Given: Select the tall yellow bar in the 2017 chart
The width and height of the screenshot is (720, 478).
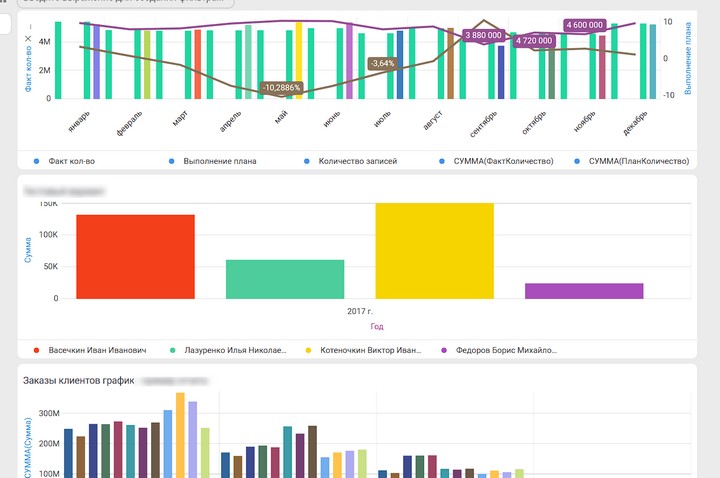Looking at the screenshot, I should pyautogui.click(x=435, y=250).
